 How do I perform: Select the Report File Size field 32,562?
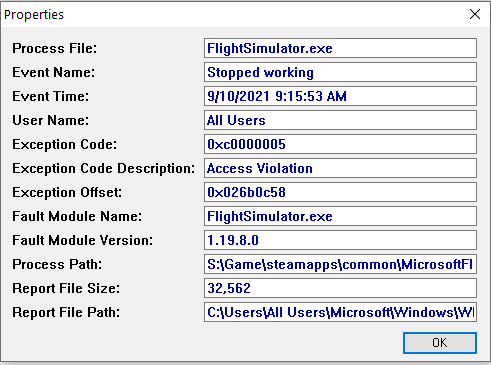pos(340,288)
